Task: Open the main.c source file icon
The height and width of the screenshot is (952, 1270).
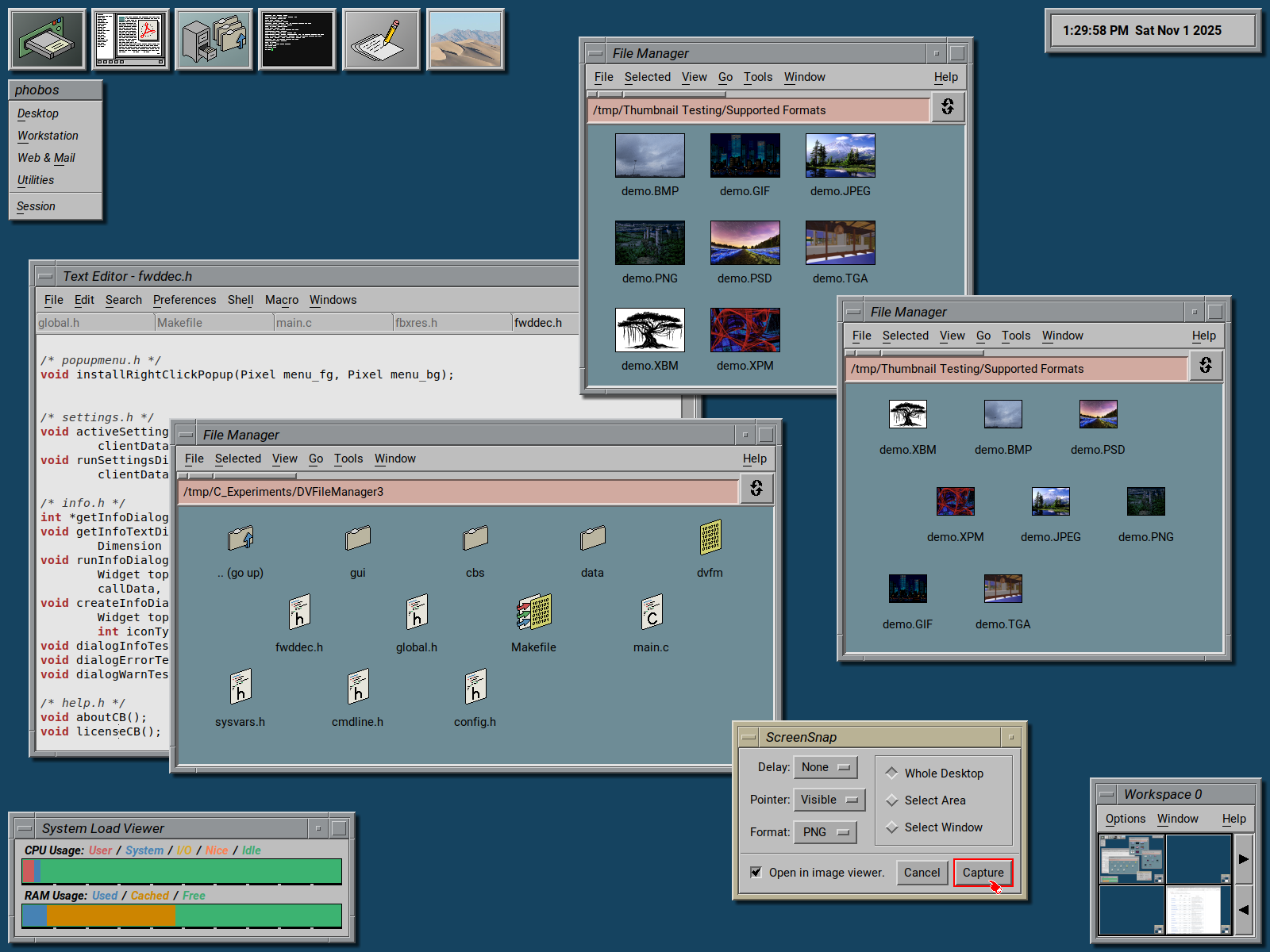Action: tap(651, 612)
